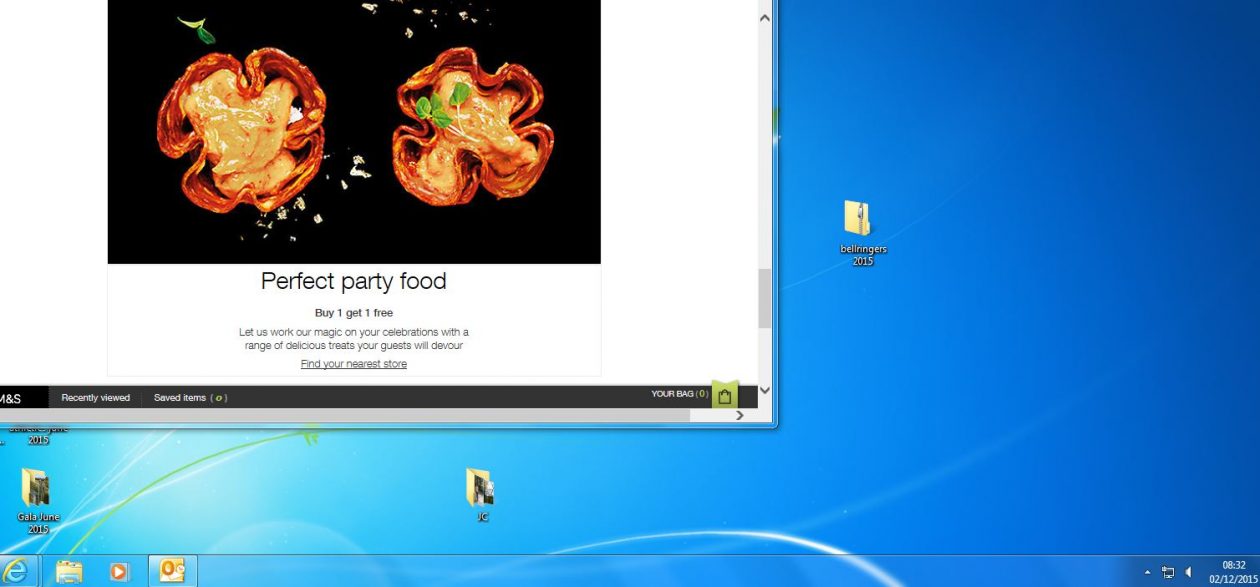Open the Saved items tab
1260x587 pixels.
(x=190, y=397)
